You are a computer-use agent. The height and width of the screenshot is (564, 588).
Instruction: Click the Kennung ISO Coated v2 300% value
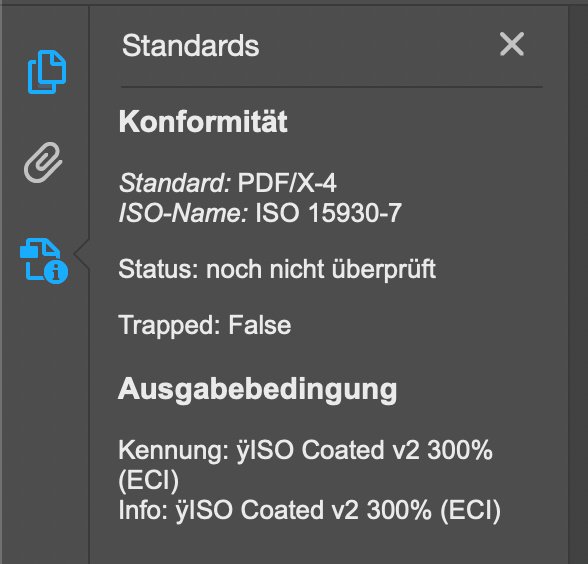pyautogui.click(x=364, y=450)
